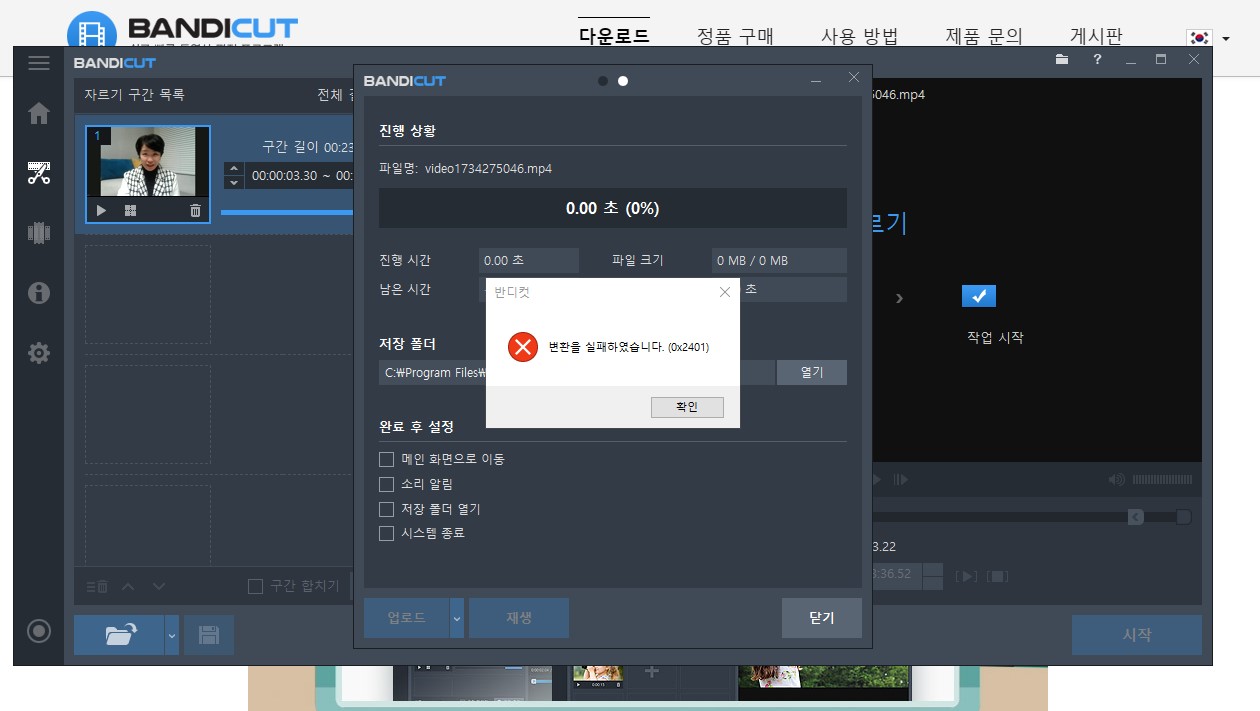
Task: Click the 0.00 초 (0%) progress bar
Action: (x=613, y=208)
